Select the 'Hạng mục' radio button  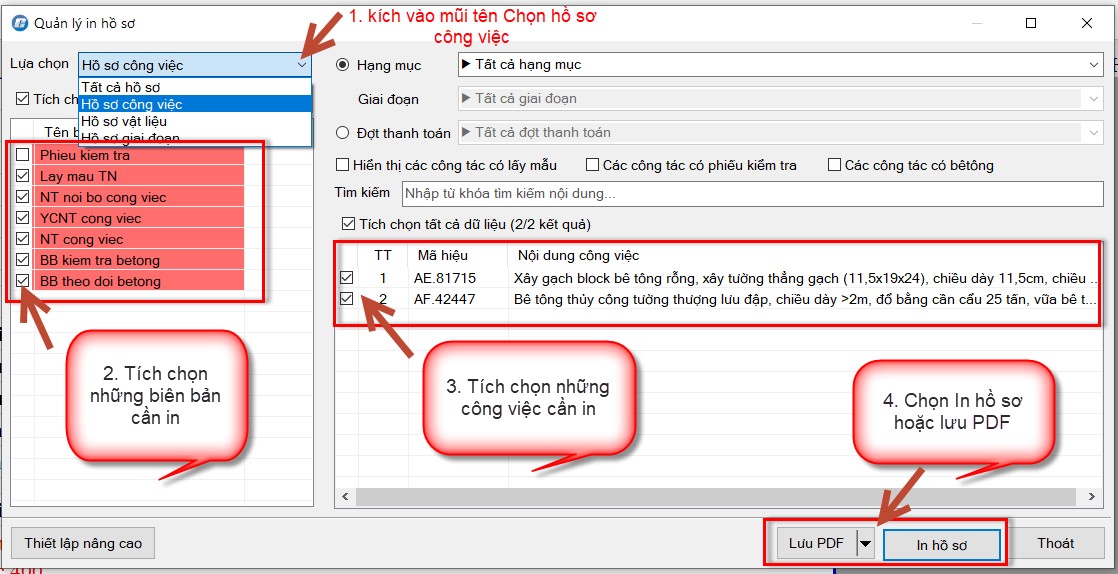tap(343, 65)
